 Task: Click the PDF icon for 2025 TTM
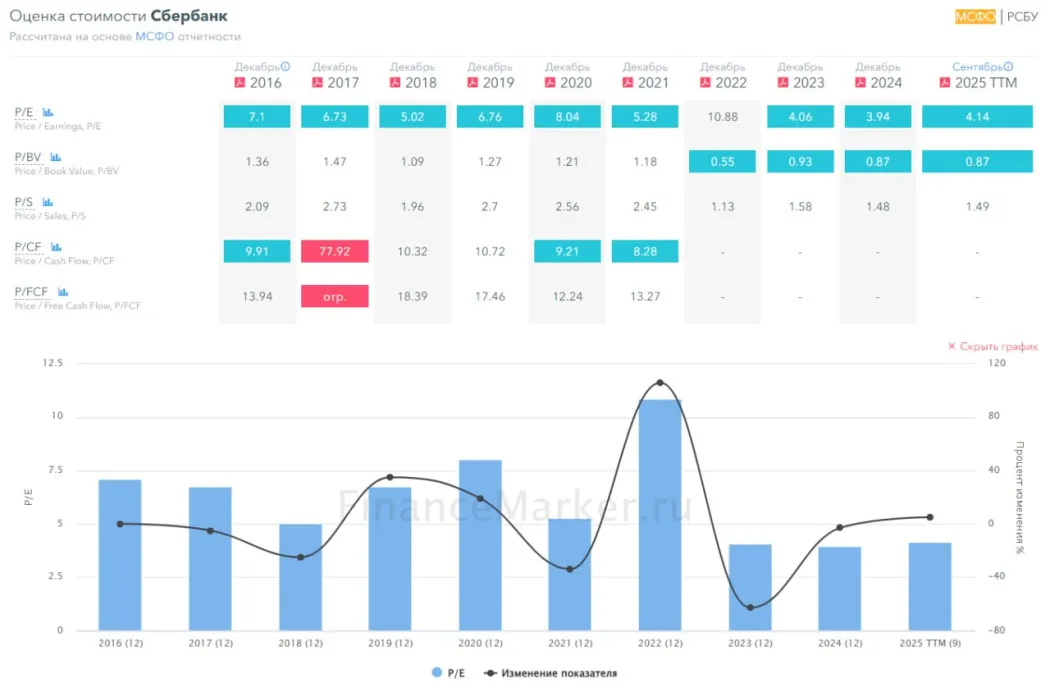[x=945, y=83]
